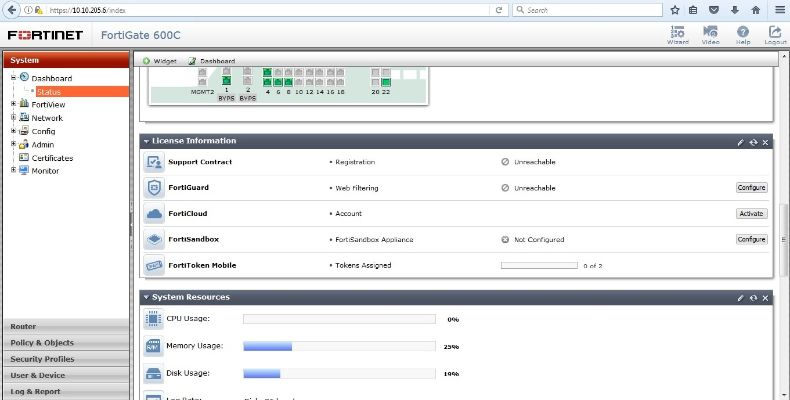The width and height of the screenshot is (790, 400).
Task: Click the Dashboard toolbar button
Action: (x=212, y=61)
